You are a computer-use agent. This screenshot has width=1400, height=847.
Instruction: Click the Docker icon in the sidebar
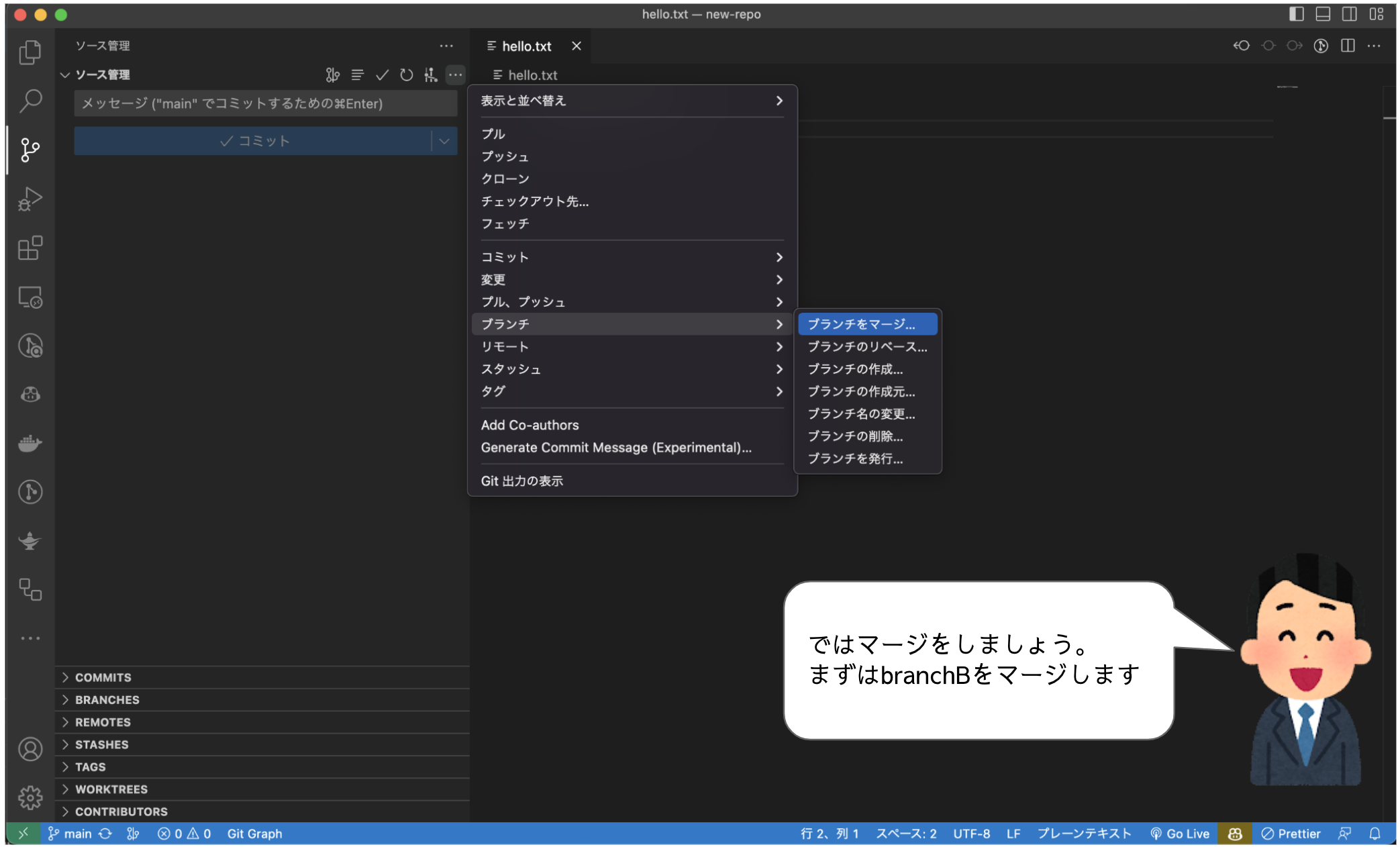30,443
